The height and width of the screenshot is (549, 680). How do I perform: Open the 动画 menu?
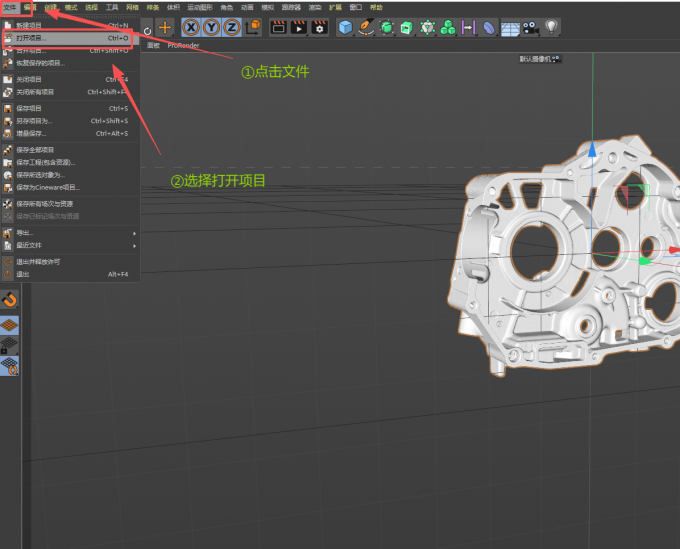pyautogui.click(x=247, y=7)
